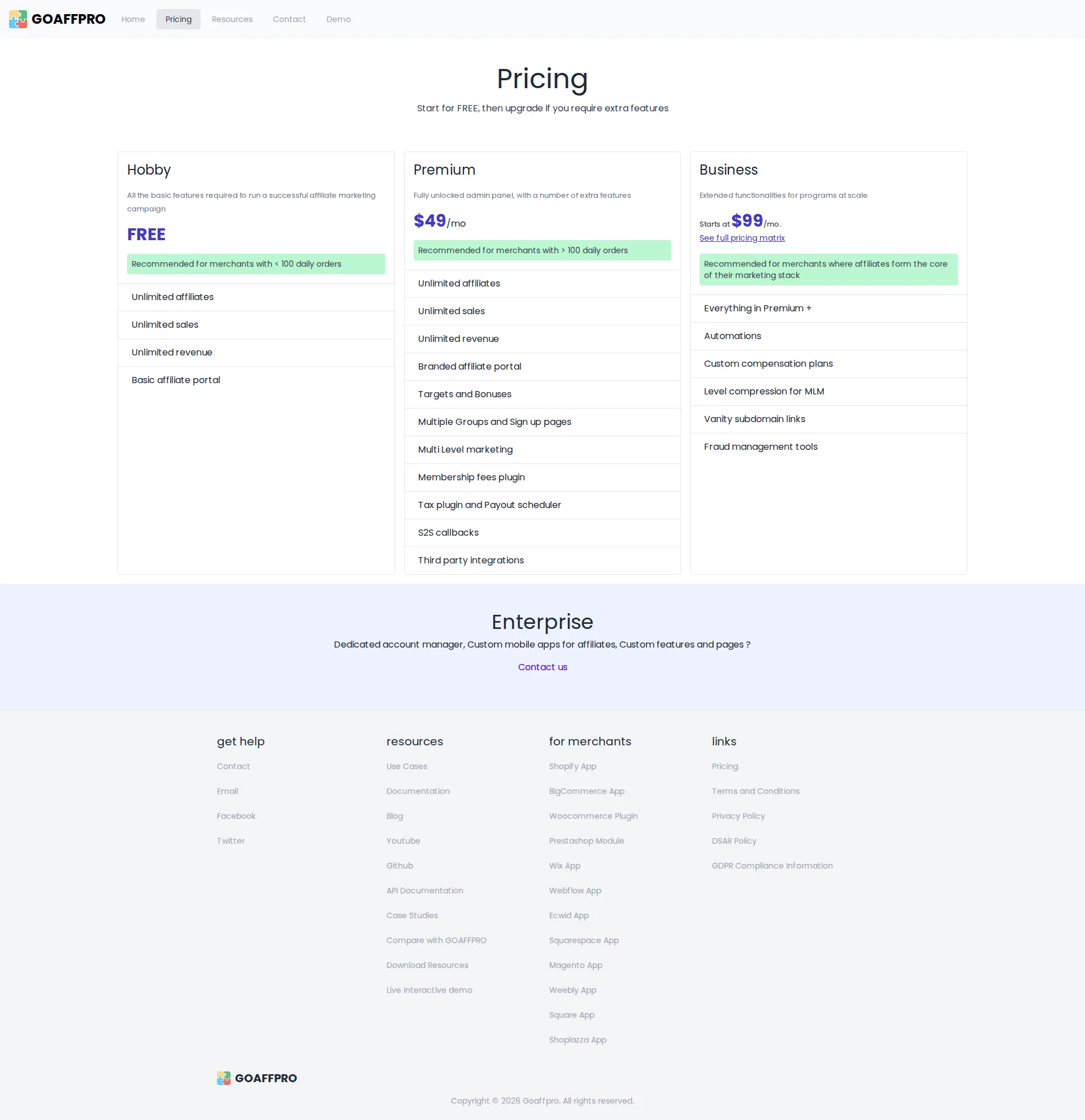Screen dimensions: 1085x1120
Task: Navigate to the Home menu item
Action: tap(133, 19)
